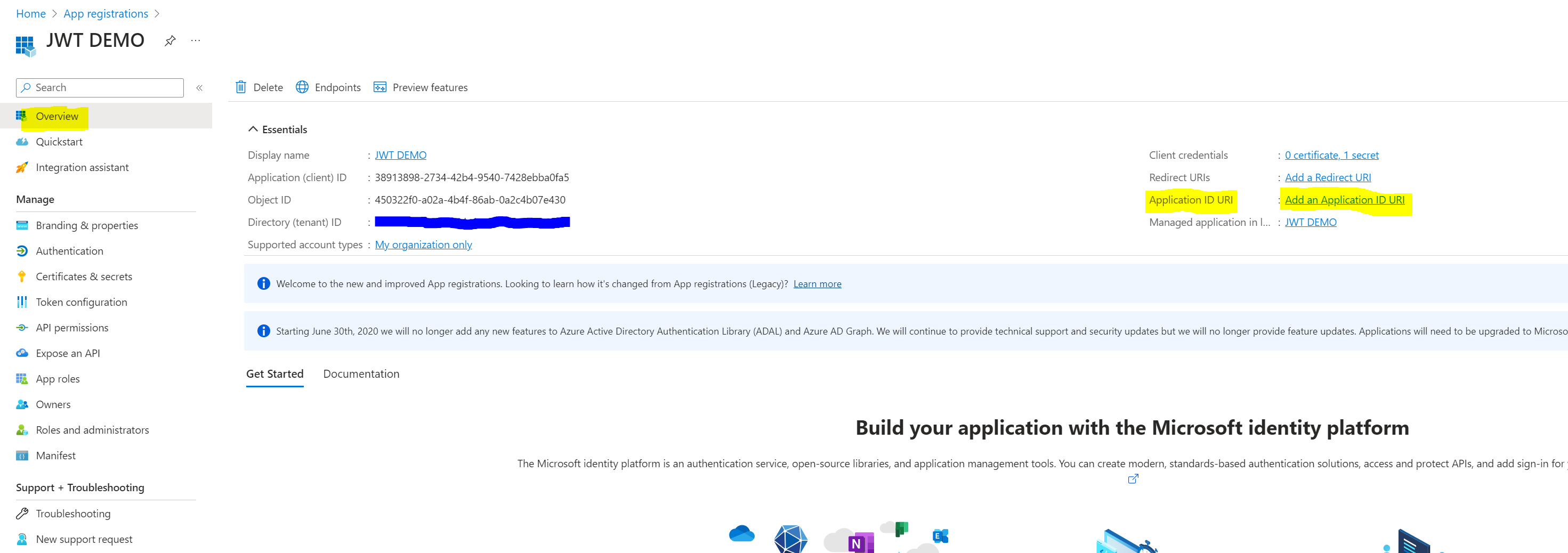
Task: Switch to the Documentation tab
Action: (x=361, y=373)
